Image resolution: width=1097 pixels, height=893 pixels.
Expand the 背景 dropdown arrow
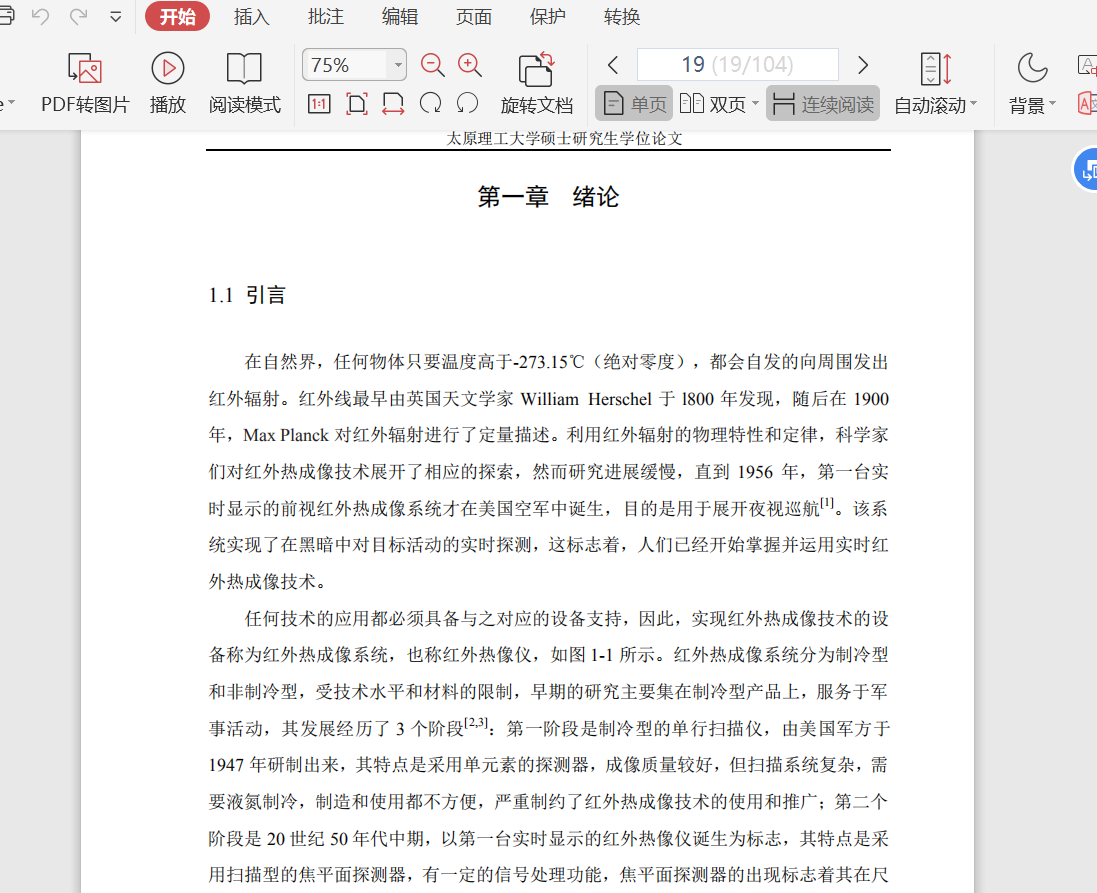coord(1052,104)
